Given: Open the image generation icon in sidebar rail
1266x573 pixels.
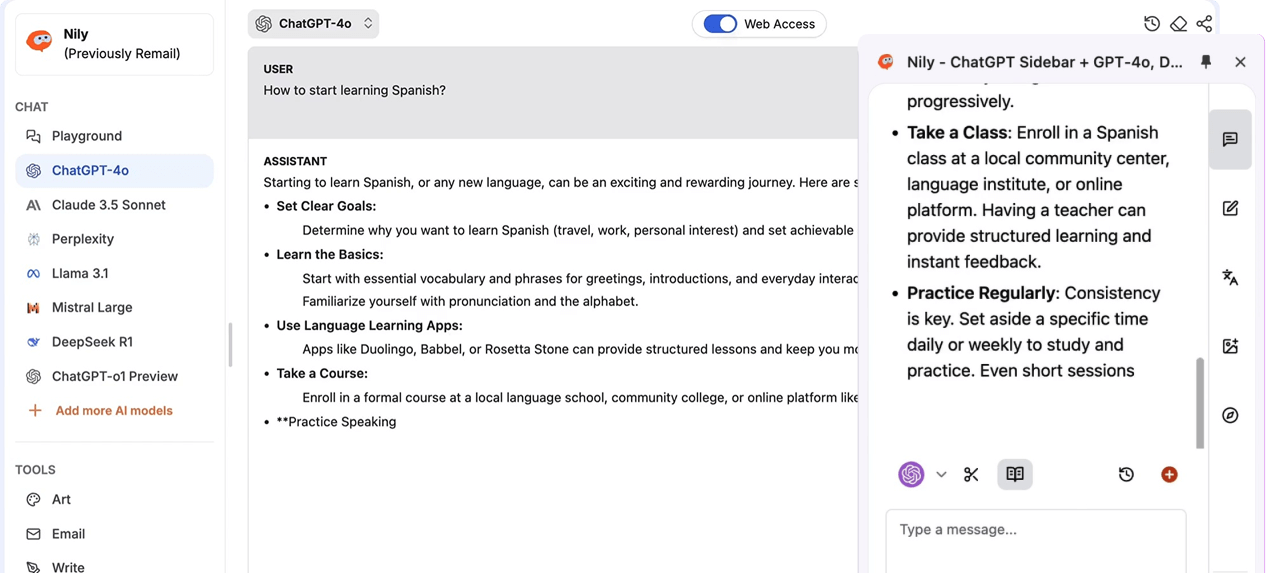Looking at the screenshot, I should [1230, 346].
